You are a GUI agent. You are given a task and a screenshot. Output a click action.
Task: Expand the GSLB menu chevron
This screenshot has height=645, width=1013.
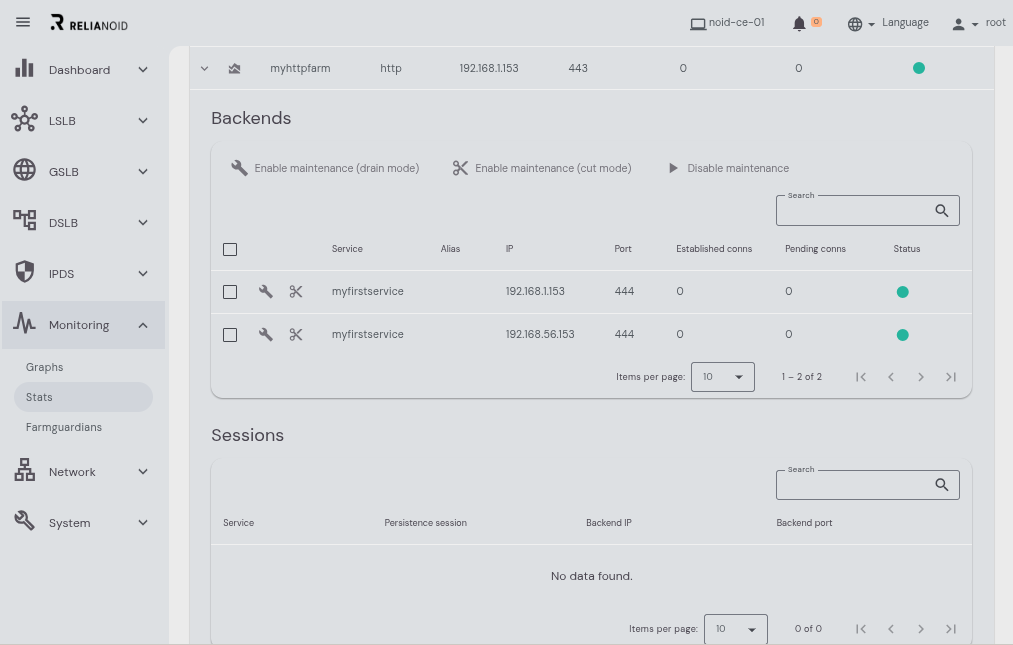(143, 172)
